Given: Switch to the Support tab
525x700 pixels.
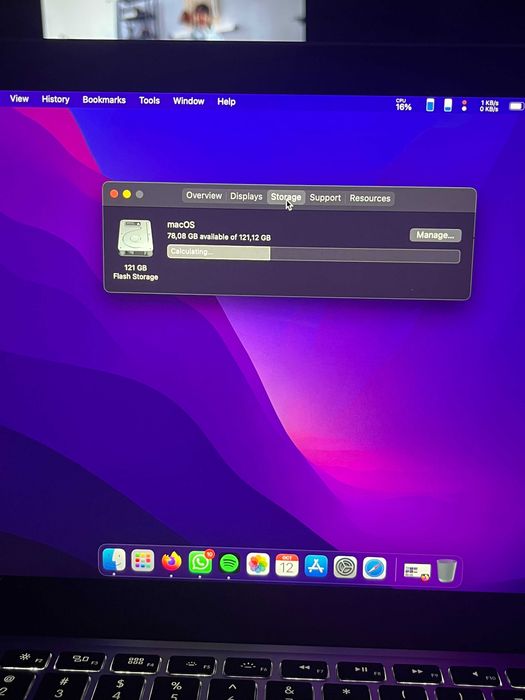Looking at the screenshot, I should 325,198.
